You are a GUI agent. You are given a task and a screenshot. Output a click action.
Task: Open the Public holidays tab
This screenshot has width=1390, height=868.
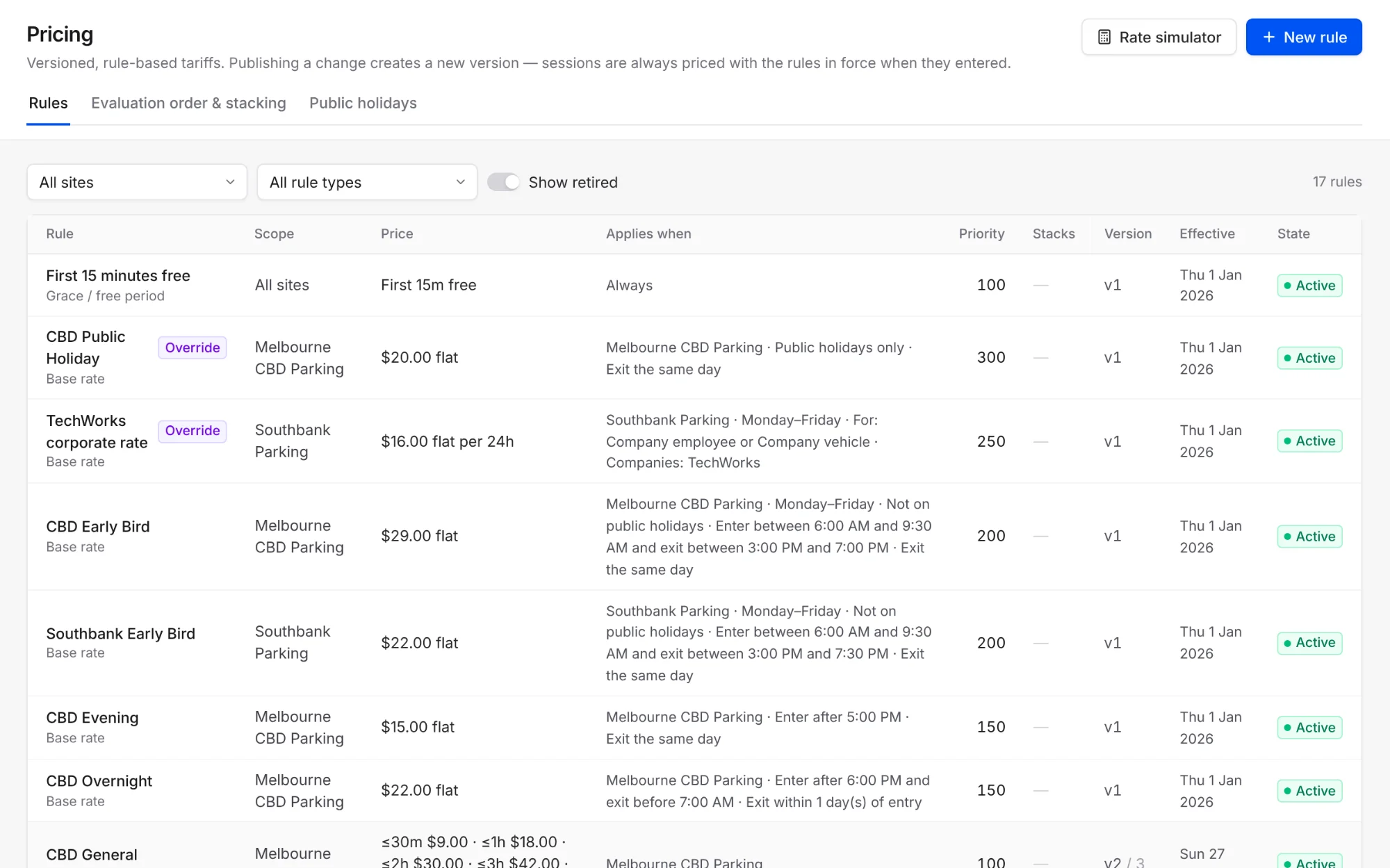(x=363, y=103)
